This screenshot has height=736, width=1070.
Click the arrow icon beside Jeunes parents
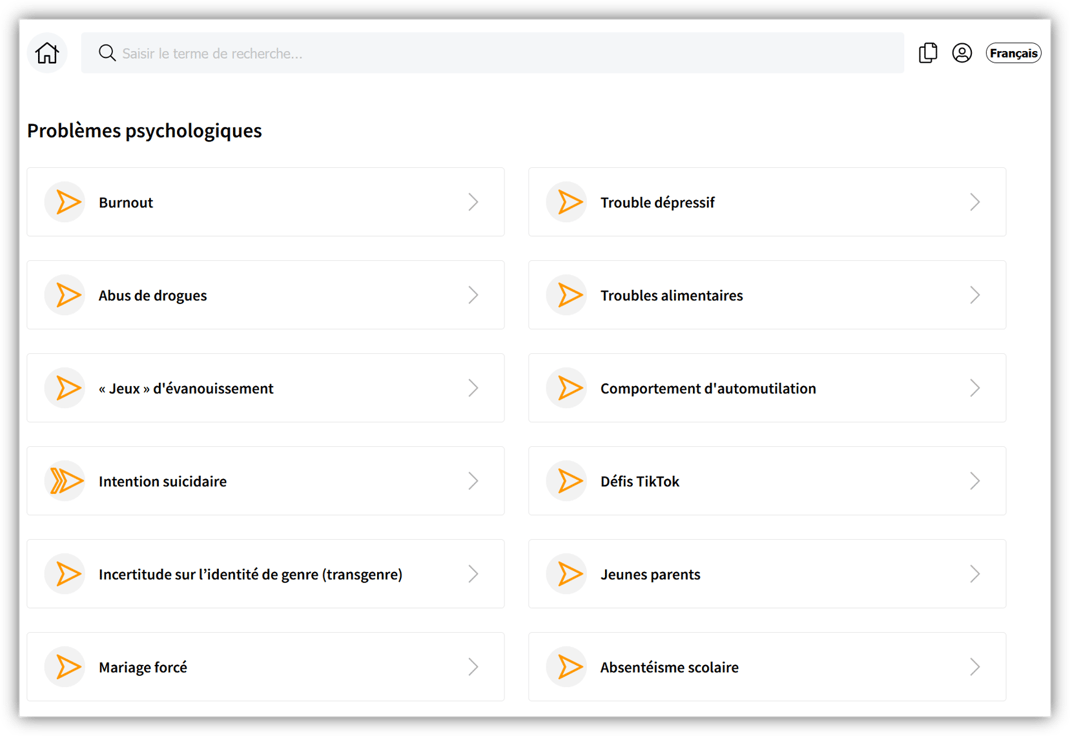[568, 574]
